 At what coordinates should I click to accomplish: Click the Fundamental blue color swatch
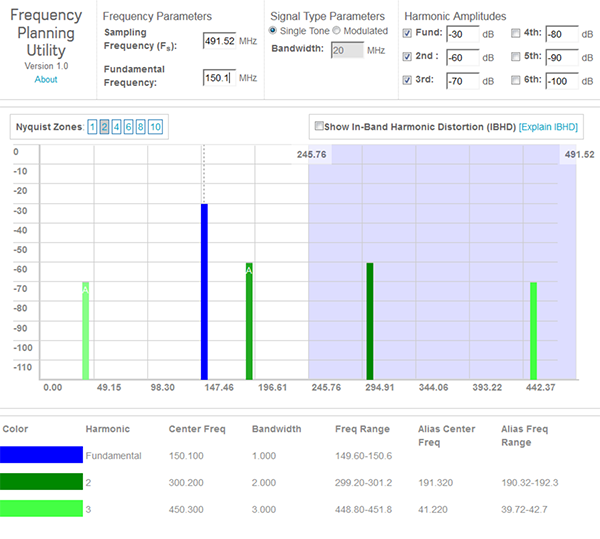(x=42, y=455)
